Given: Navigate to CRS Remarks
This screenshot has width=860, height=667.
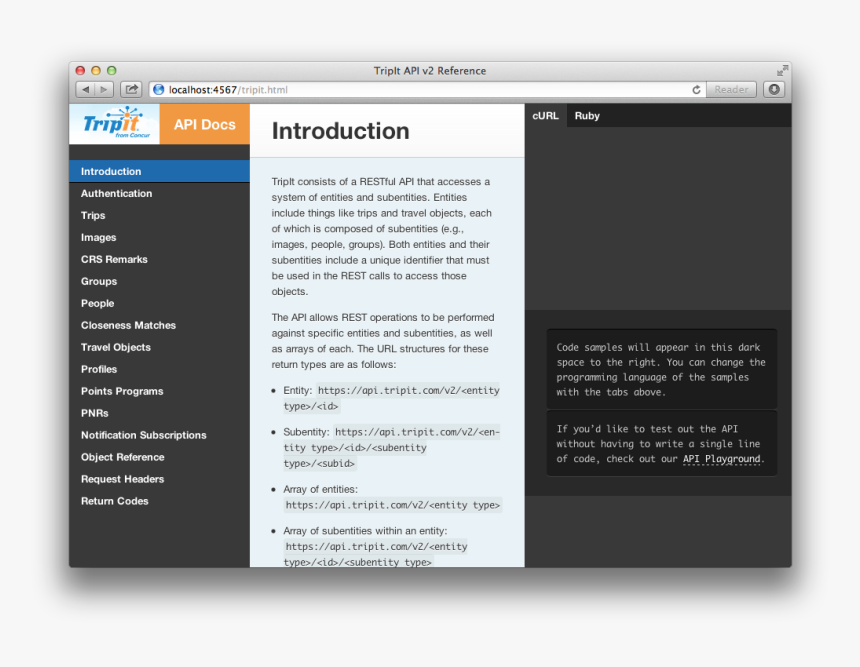Looking at the screenshot, I should [x=160, y=259].
